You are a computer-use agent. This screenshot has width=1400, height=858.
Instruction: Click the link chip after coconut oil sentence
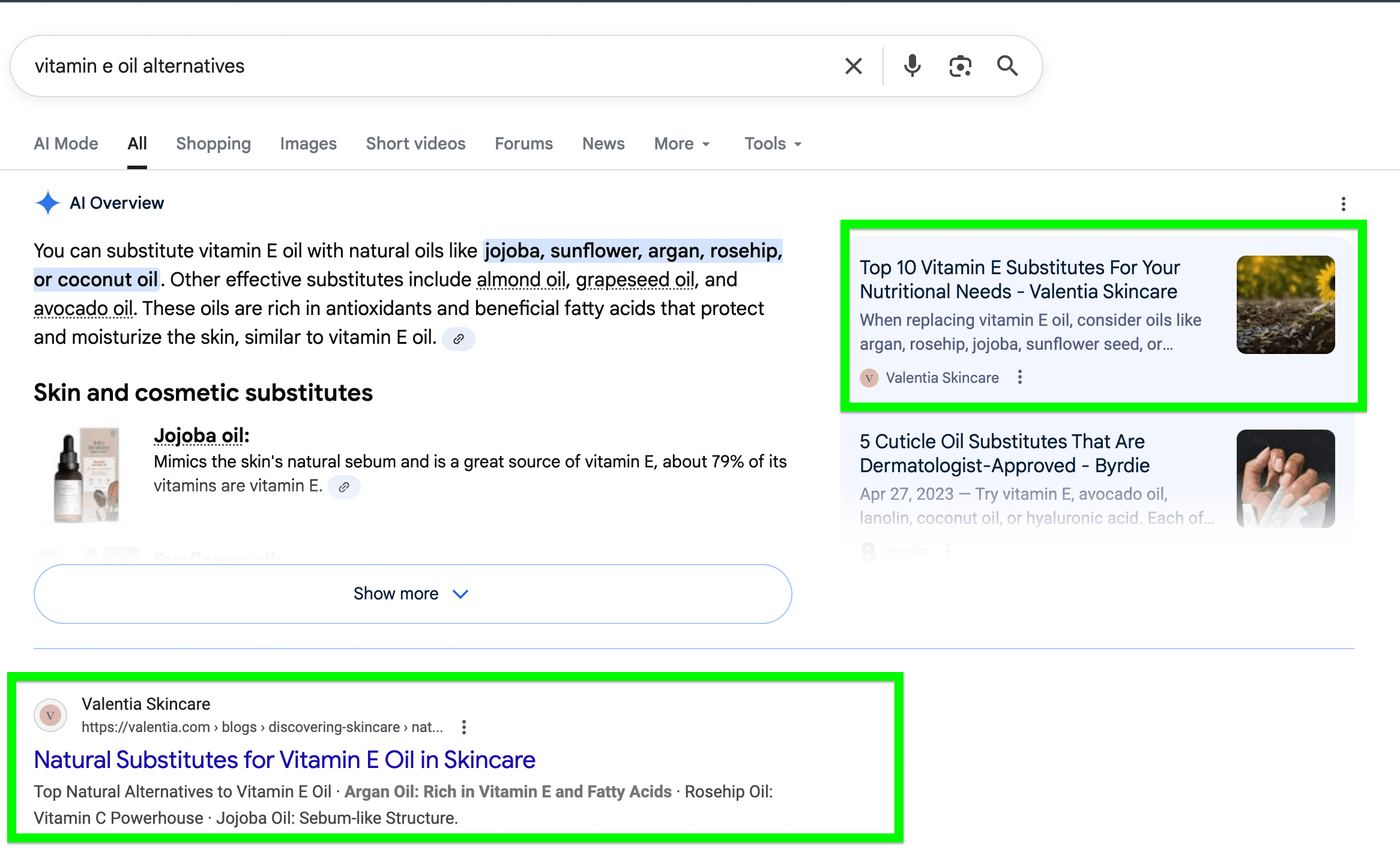point(459,338)
